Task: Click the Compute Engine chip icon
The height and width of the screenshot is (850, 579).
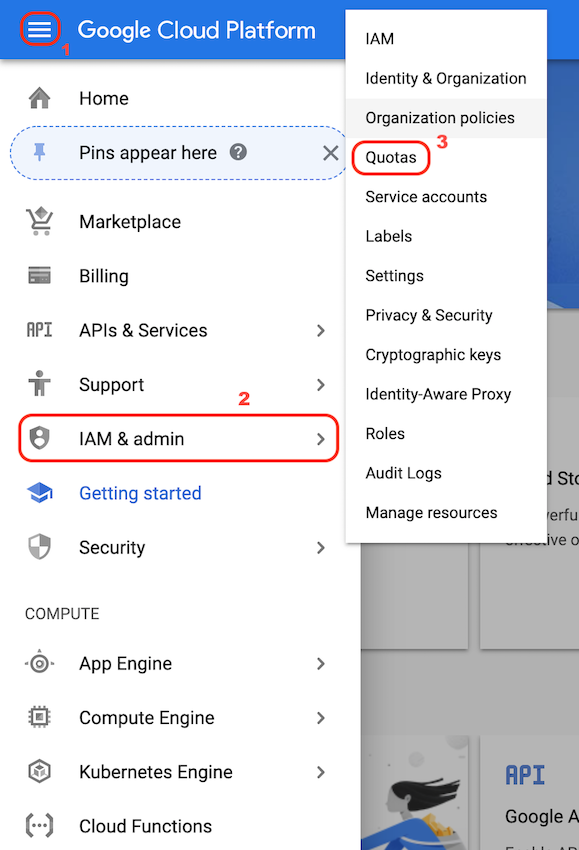Action: coord(40,717)
